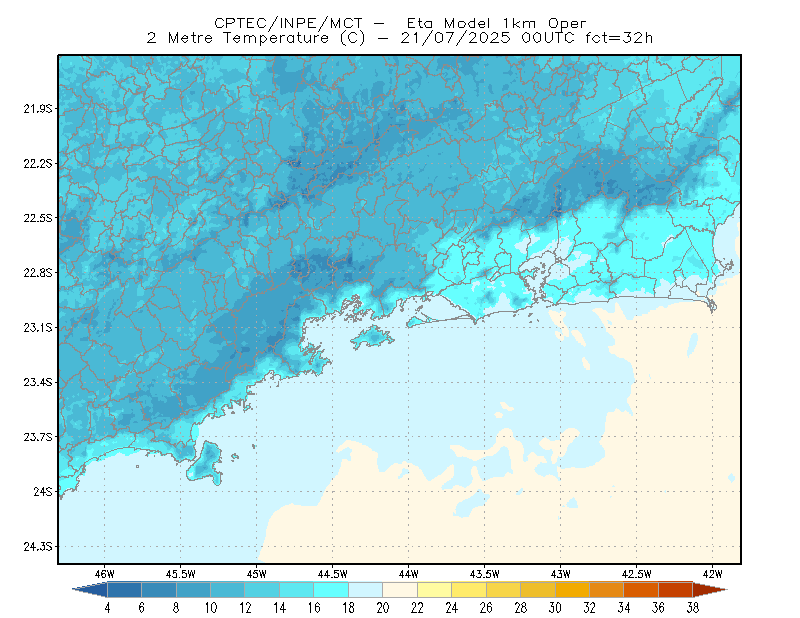Click the '8' colorbar value label
The width and height of the screenshot is (800, 618).
point(176,608)
